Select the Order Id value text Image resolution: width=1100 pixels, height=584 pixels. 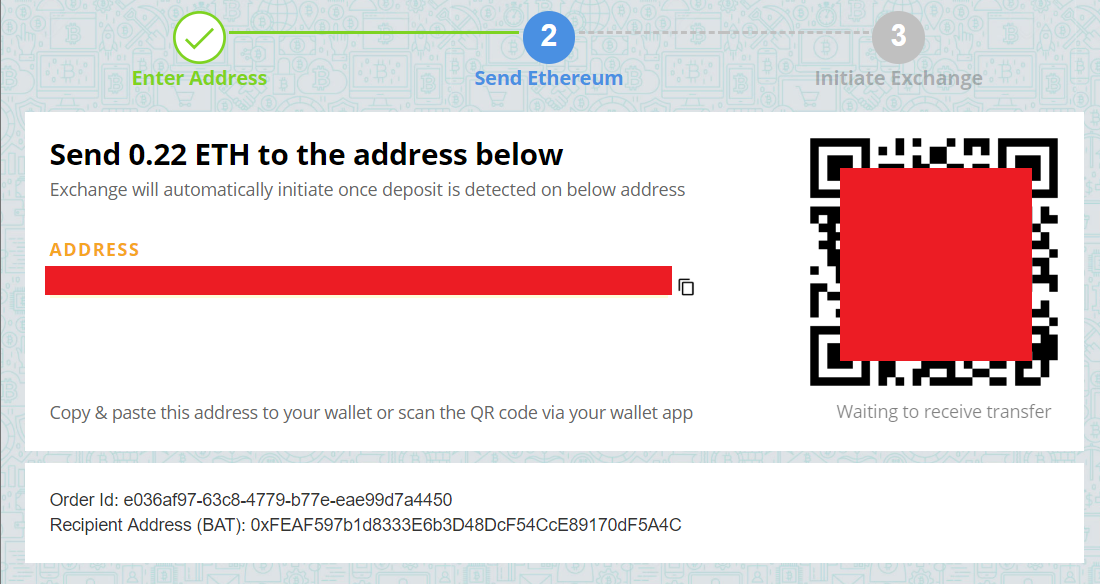(288, 500)
